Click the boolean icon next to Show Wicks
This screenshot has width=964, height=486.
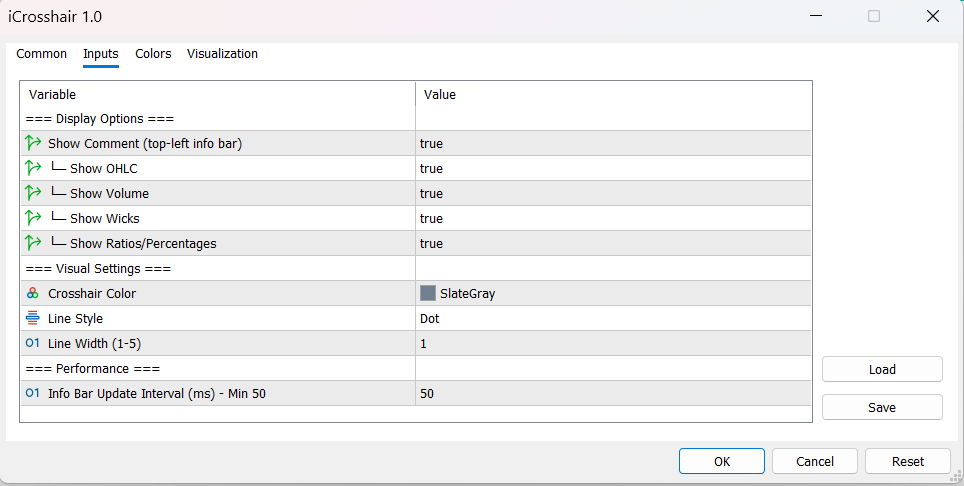33,218
